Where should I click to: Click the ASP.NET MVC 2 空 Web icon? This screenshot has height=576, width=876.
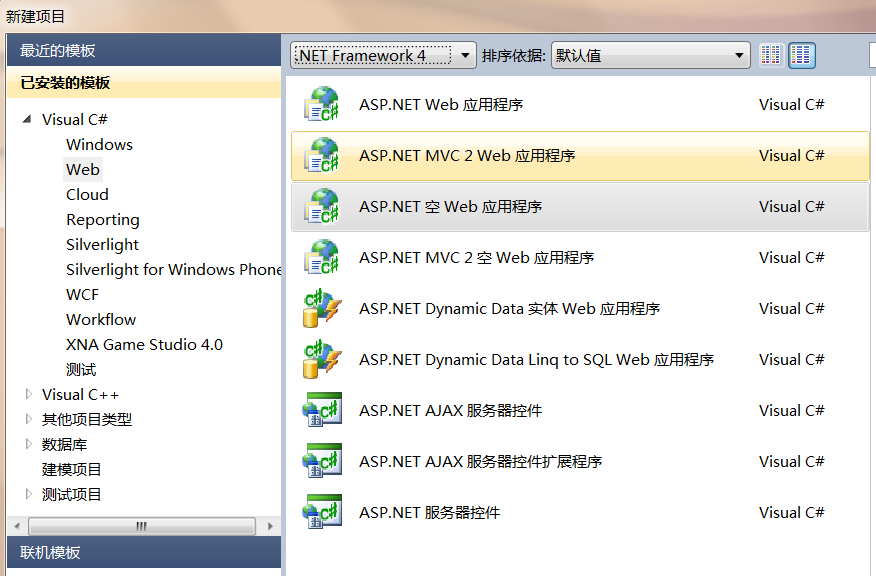coord(322,258)
